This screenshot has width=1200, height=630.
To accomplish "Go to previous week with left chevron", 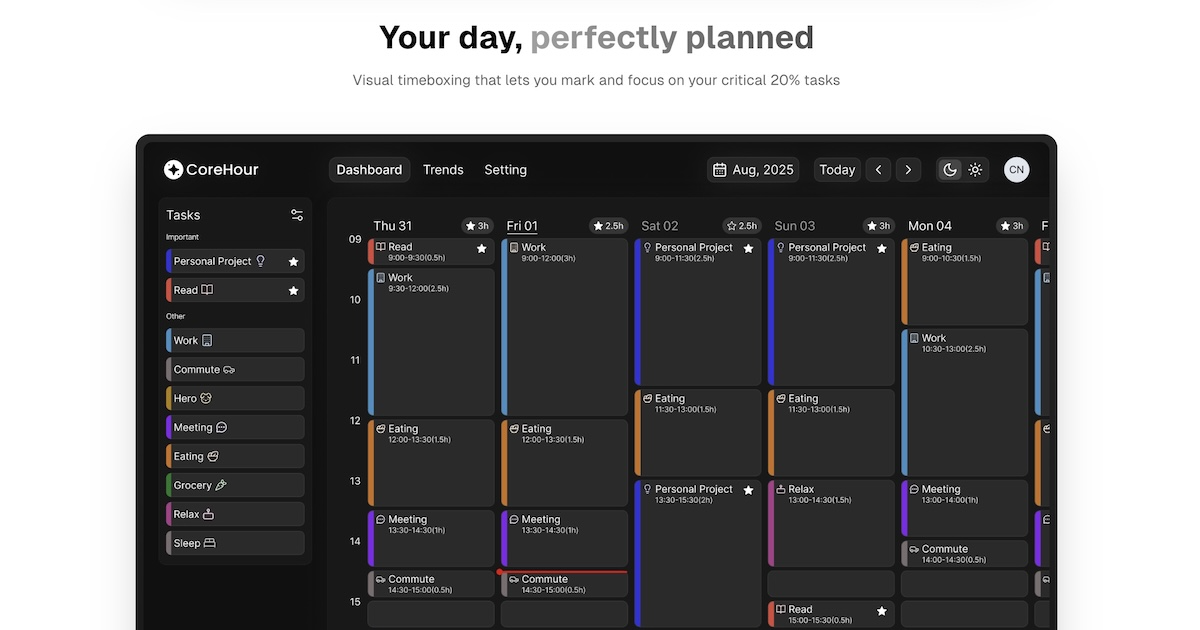I will pos(878,169).
